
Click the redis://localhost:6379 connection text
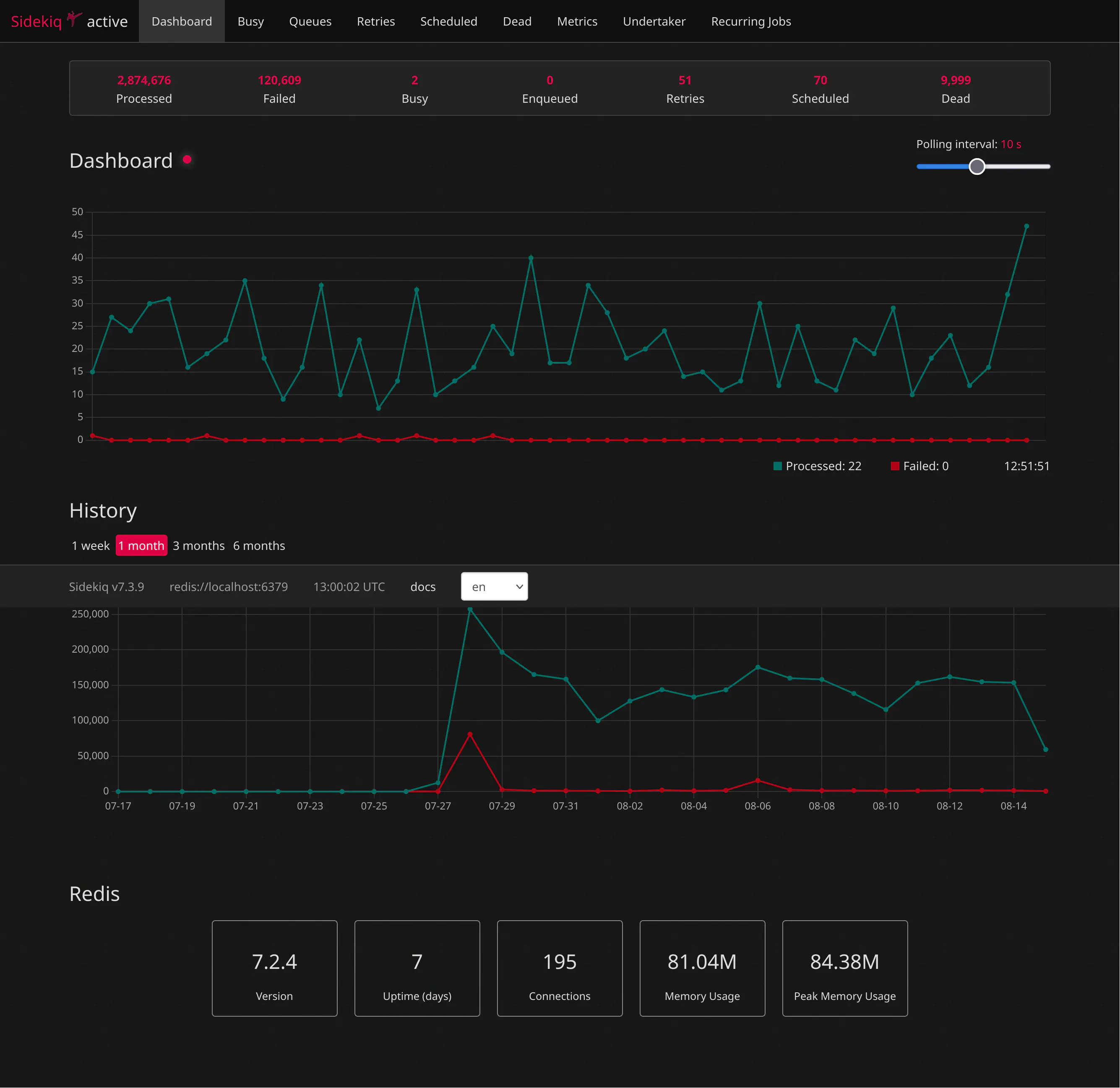click(228, 586)
